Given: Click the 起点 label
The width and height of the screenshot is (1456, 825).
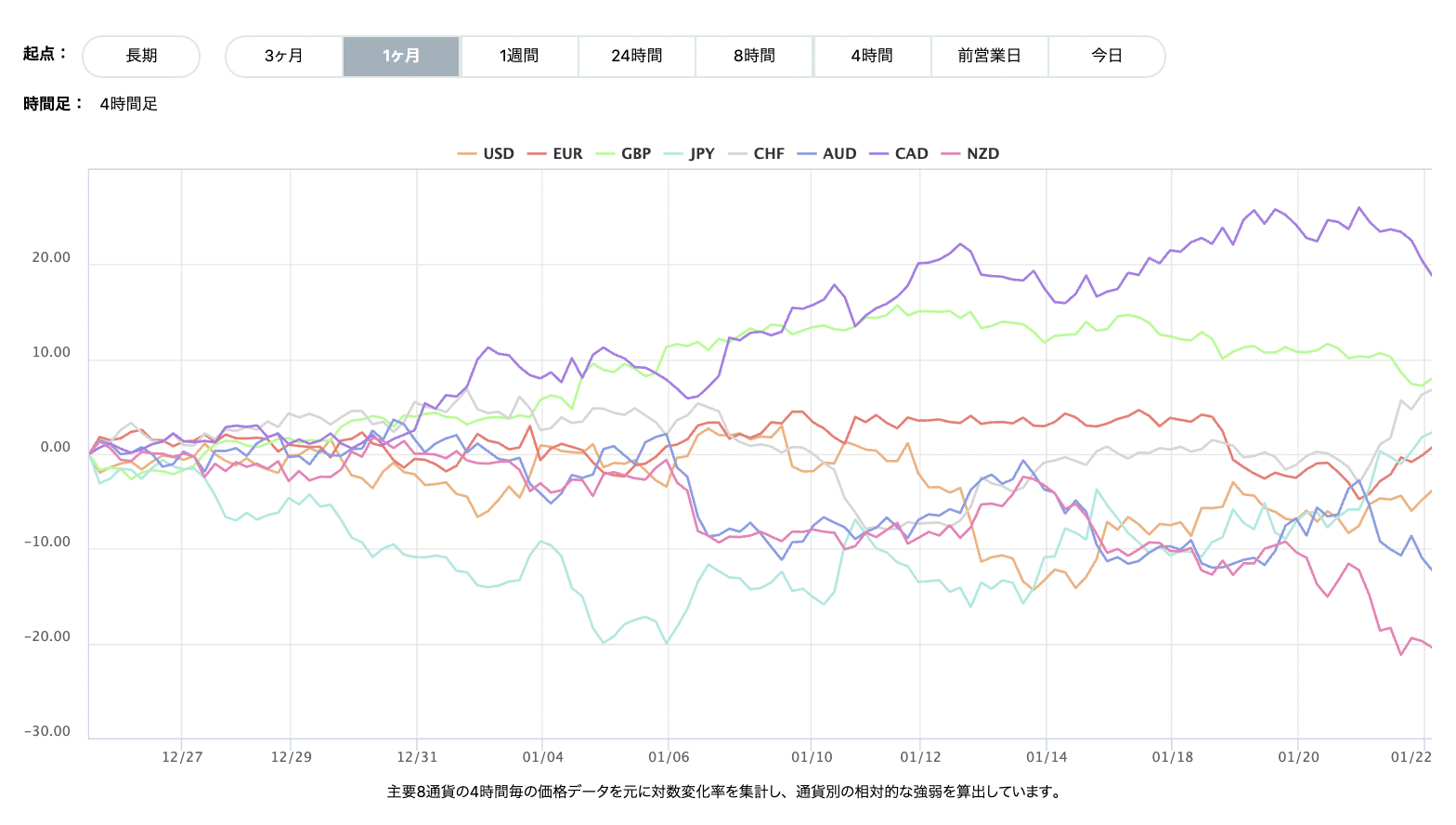Looking at the screenshot, I should (45, 54).
